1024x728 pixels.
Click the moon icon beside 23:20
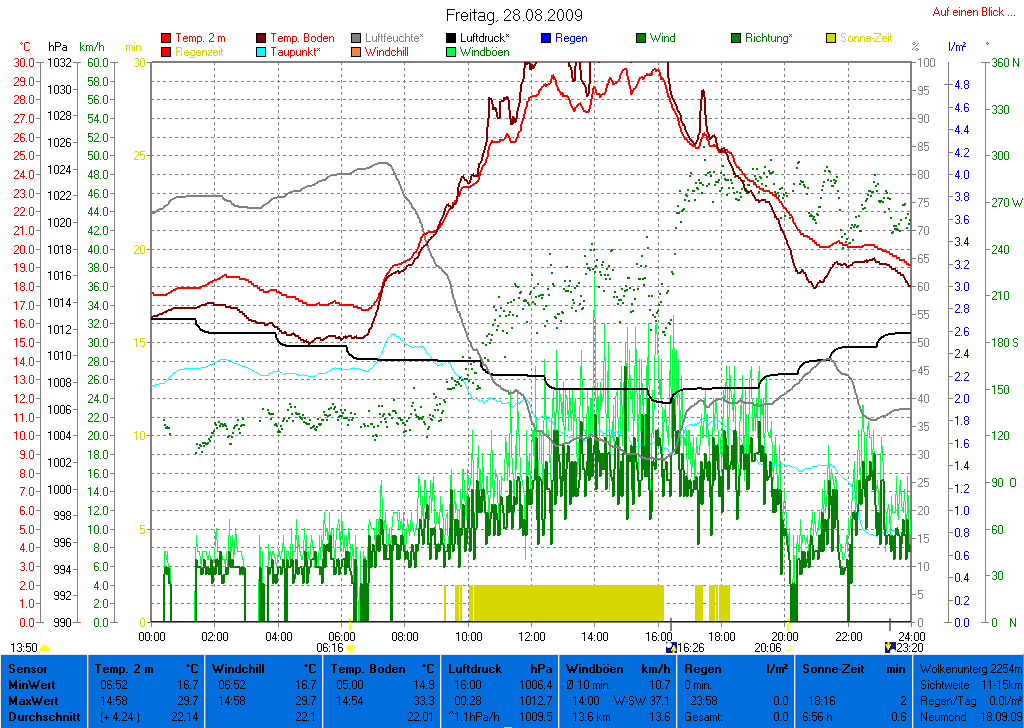click(890, 647)
